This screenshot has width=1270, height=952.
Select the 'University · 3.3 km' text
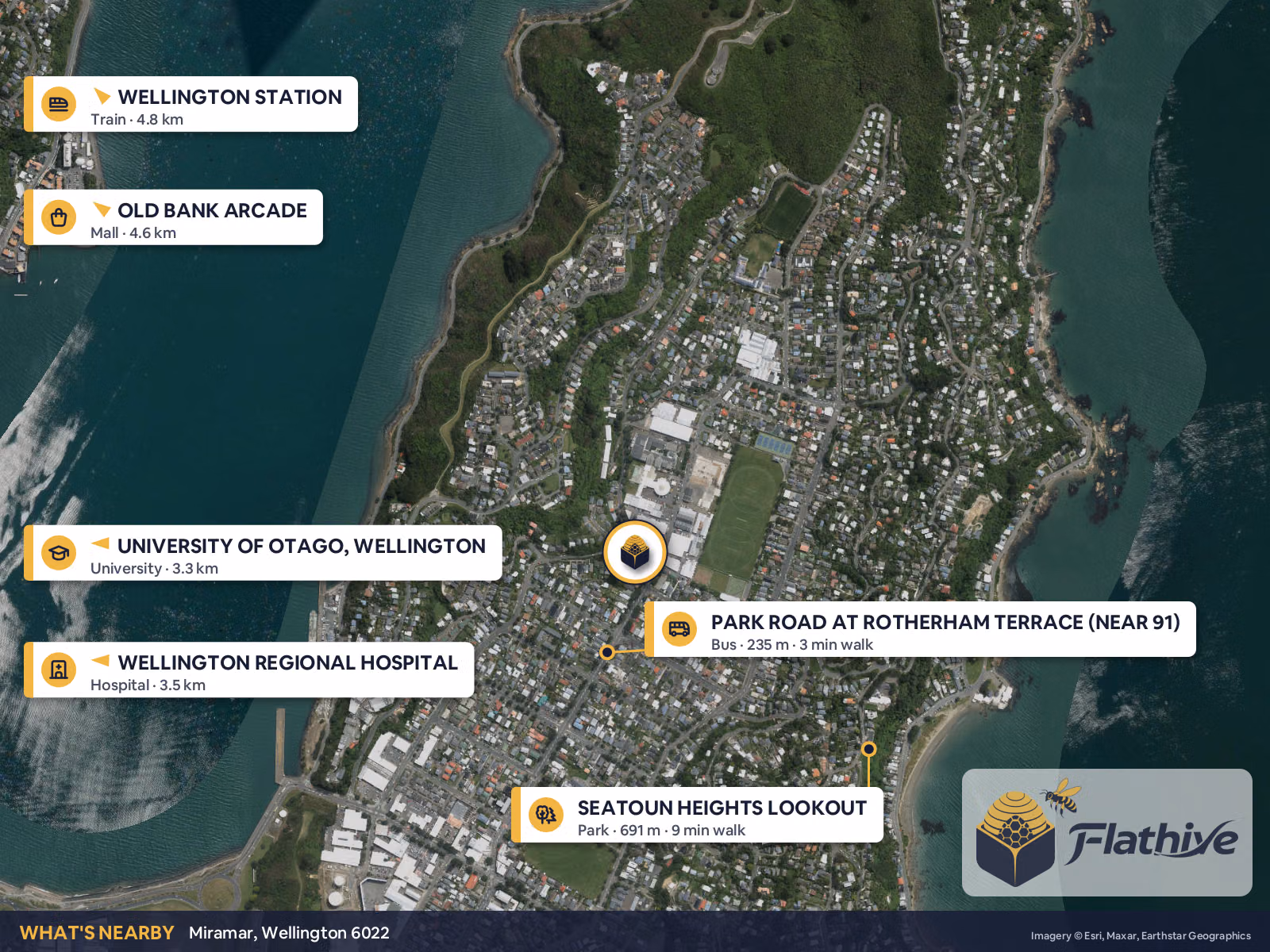pyautogui.click(x=154, y=569)
